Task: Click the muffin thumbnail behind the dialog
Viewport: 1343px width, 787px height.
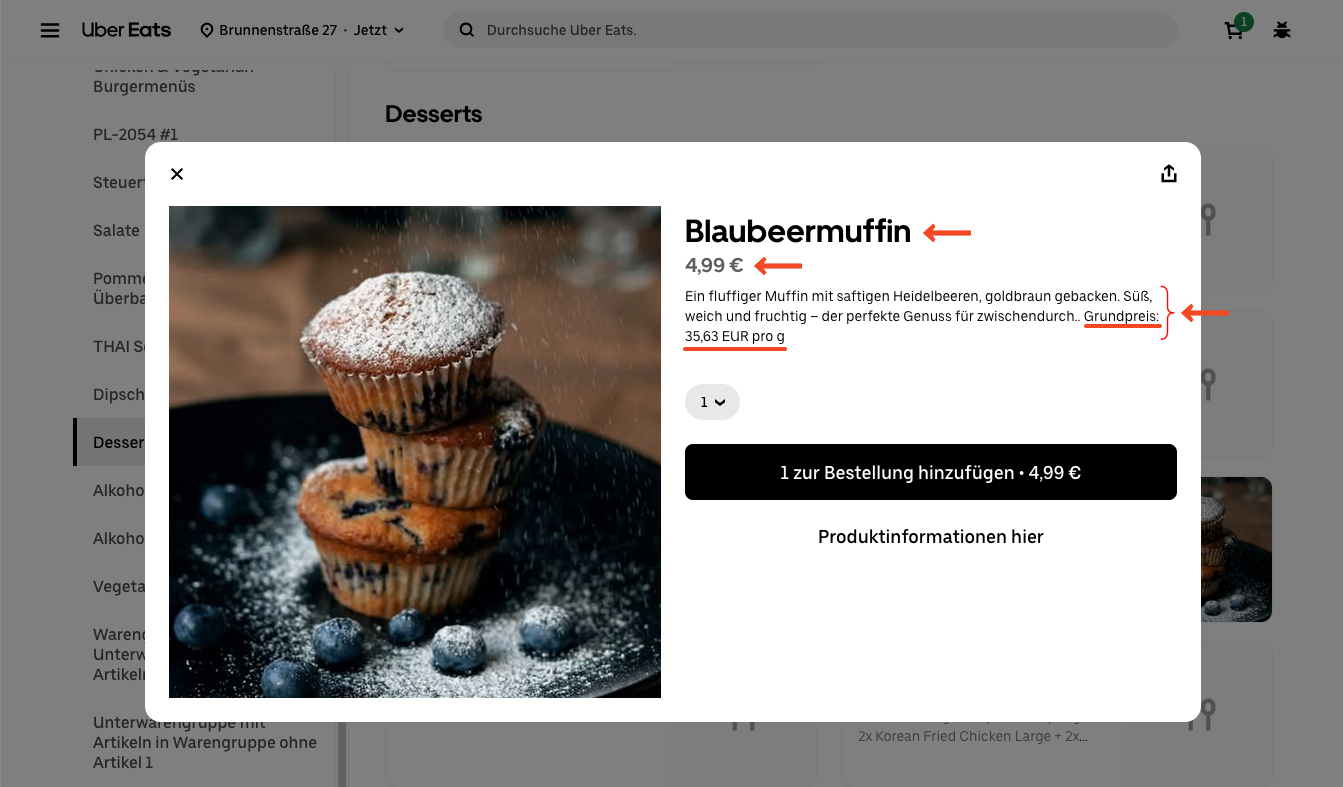Action: tap(1236, 549)
